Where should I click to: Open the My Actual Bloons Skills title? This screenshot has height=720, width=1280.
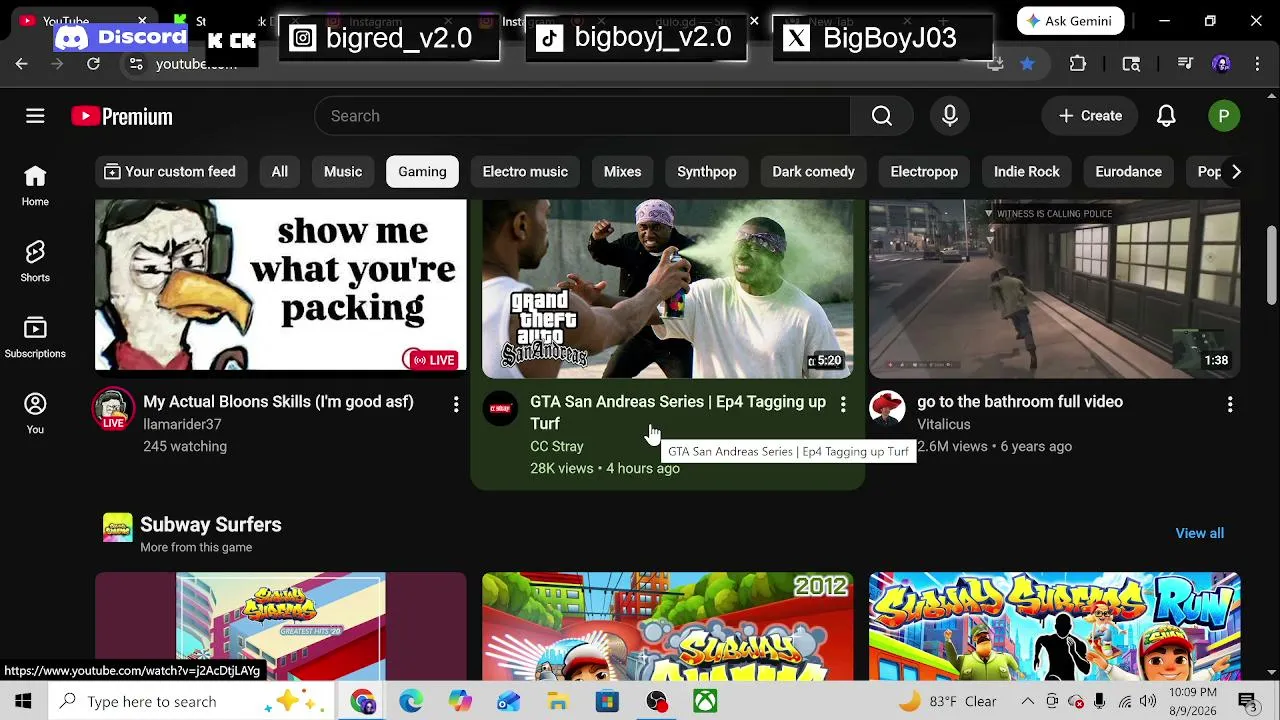(278, 402)
